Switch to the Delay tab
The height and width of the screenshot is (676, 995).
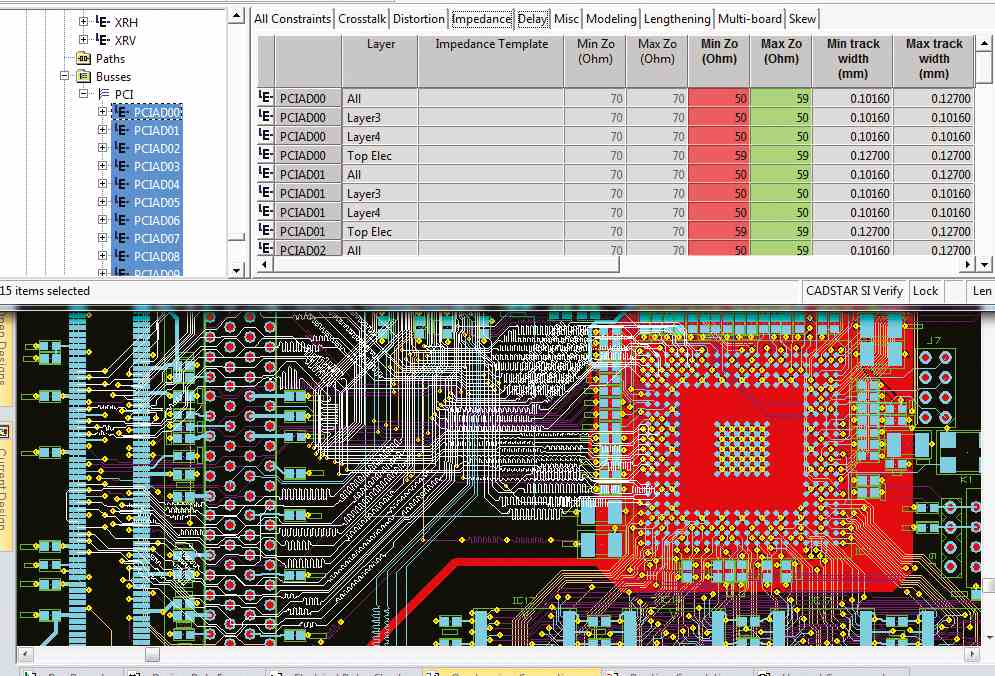pos(532,18)
